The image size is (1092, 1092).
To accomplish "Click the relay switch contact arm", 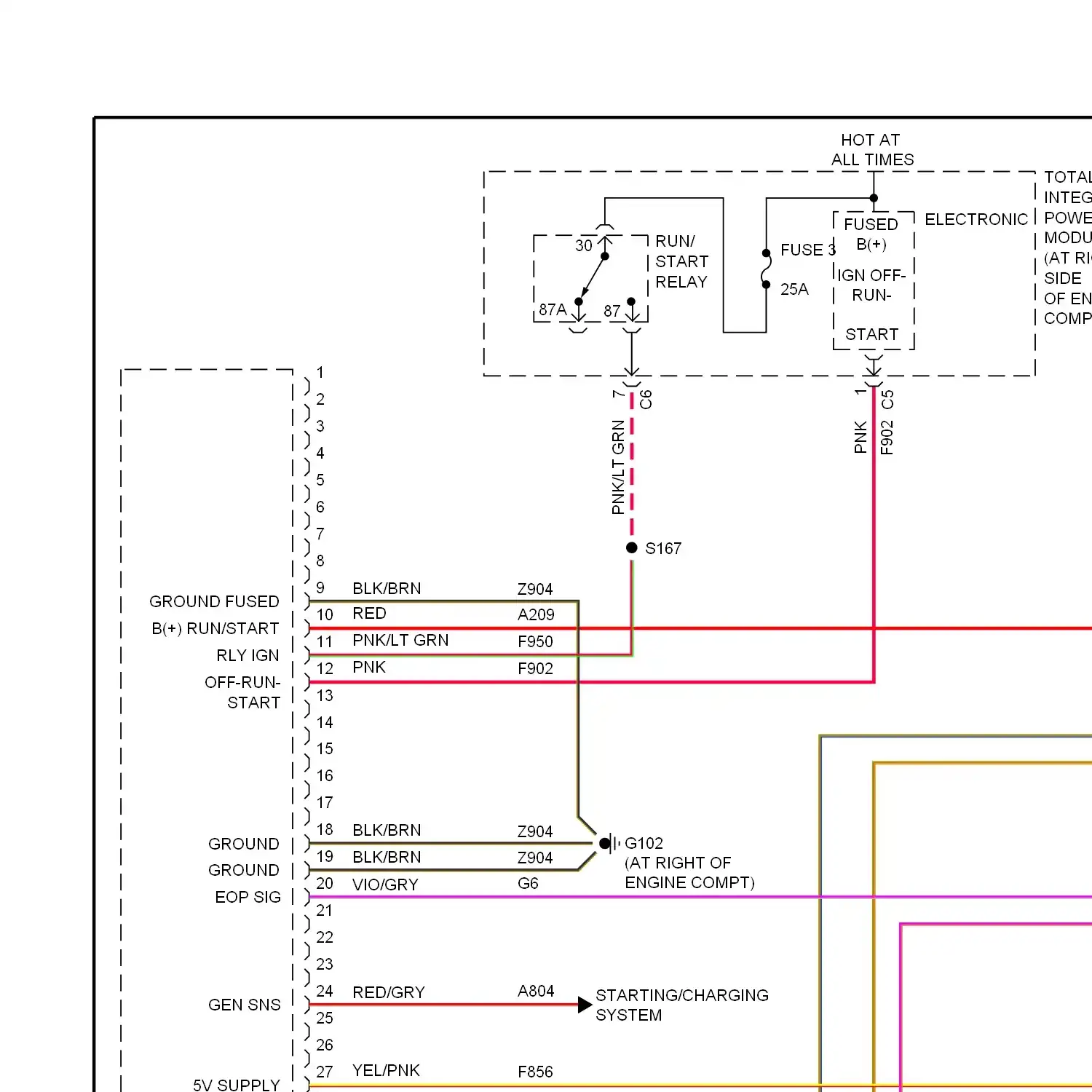I will 593,277.
